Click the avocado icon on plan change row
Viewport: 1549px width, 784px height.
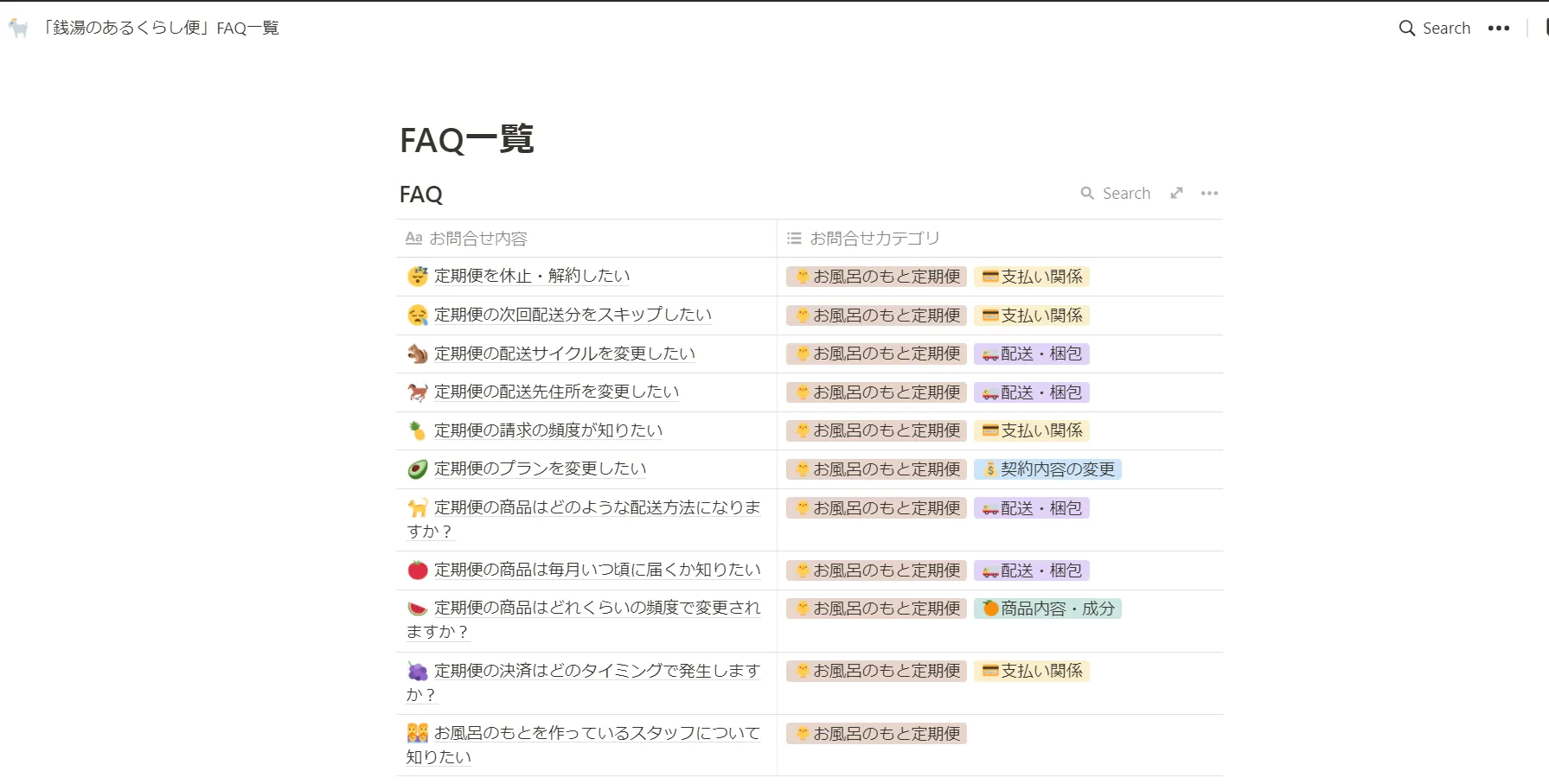click(418, 469)
